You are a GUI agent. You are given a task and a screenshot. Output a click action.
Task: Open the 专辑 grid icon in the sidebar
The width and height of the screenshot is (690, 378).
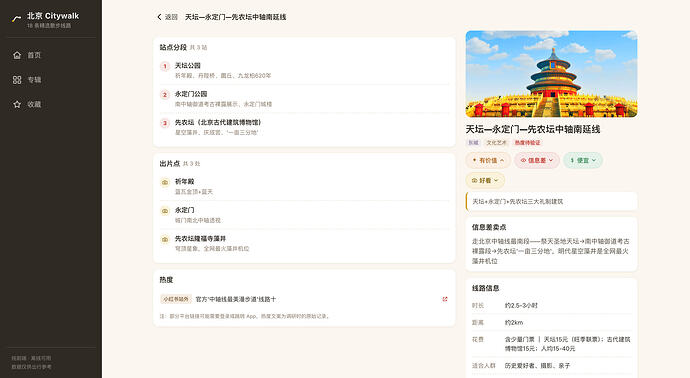pos(17,80)
